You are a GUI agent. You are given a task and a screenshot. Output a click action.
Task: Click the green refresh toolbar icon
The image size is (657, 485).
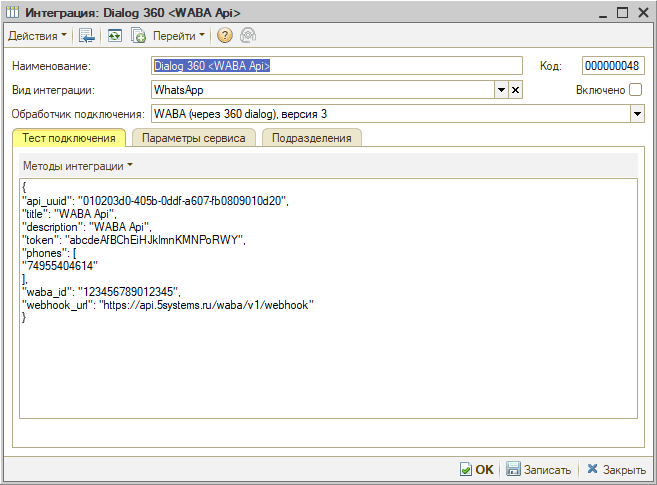click(115, 36)
